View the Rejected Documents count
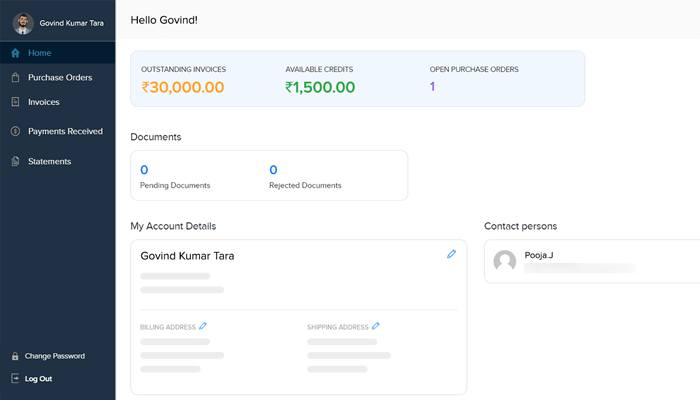This screenshot has height=400, width=700. [273, 170]
